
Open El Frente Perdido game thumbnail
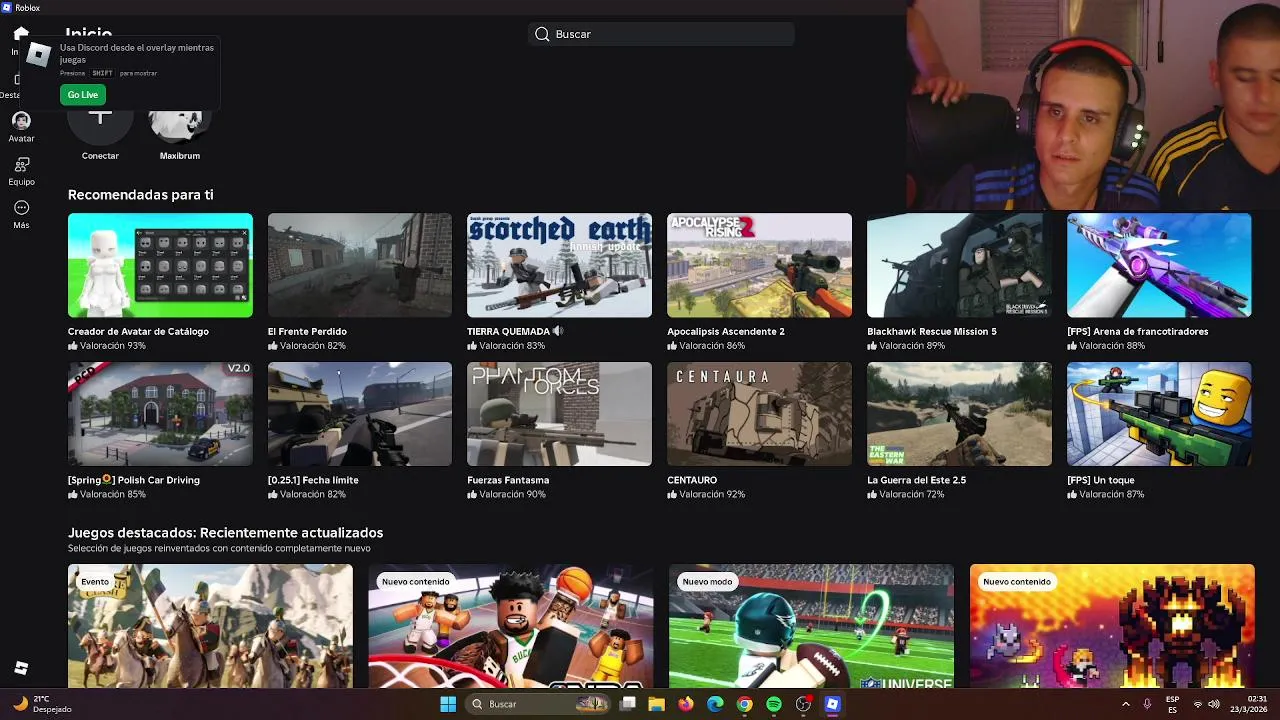[360, 265]
